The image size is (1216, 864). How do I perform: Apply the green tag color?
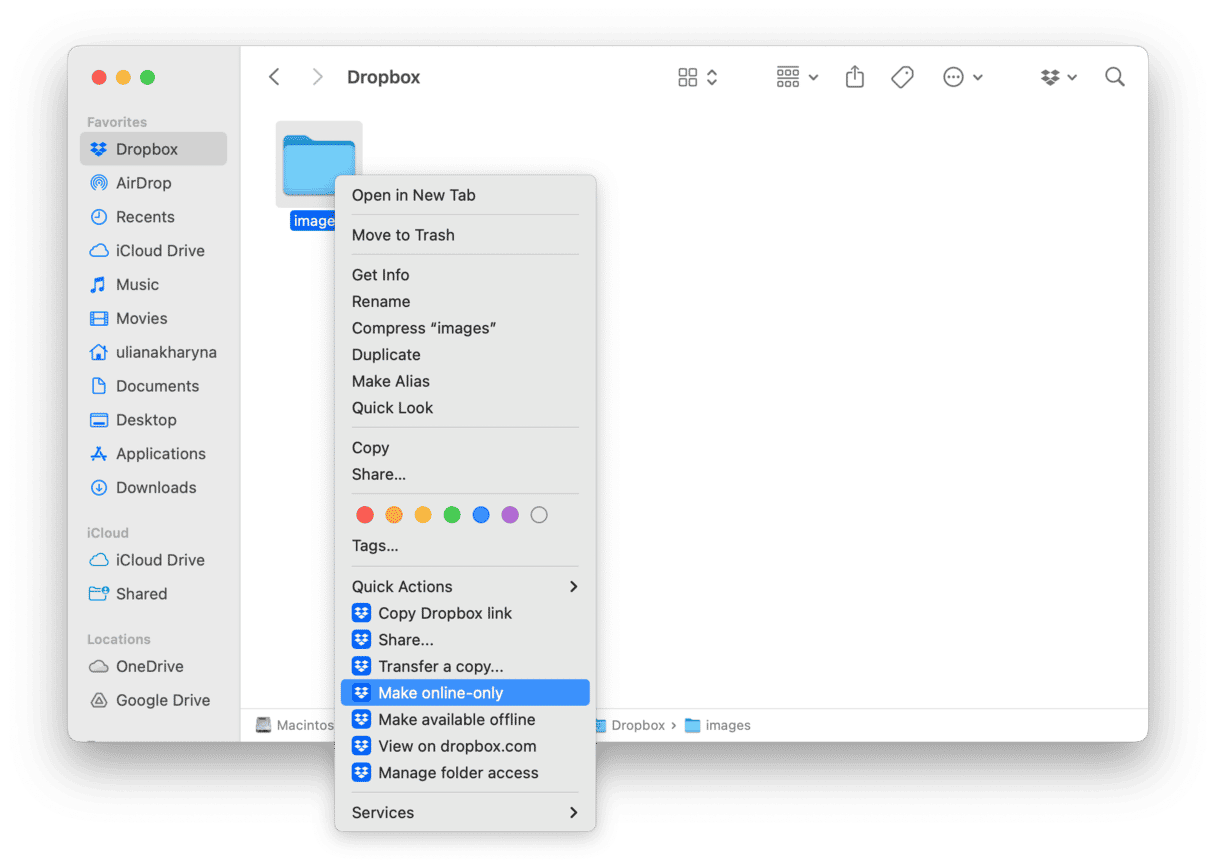452,515
